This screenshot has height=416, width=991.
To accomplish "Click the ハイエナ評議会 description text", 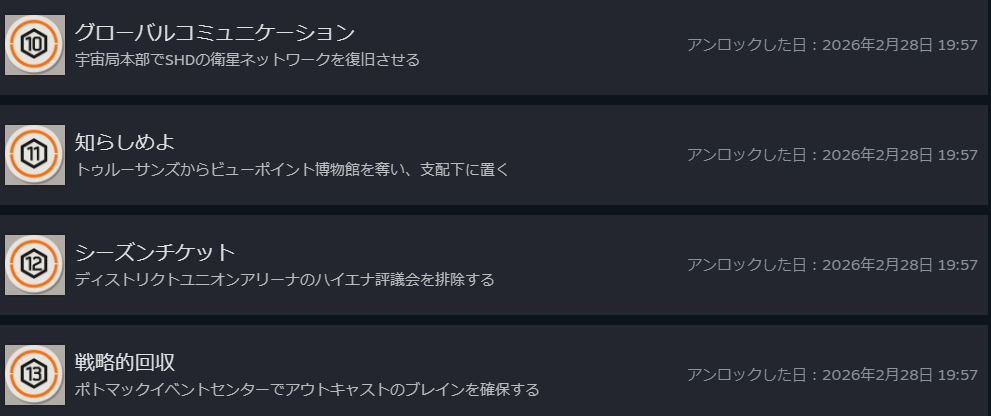I will (284, 279).
